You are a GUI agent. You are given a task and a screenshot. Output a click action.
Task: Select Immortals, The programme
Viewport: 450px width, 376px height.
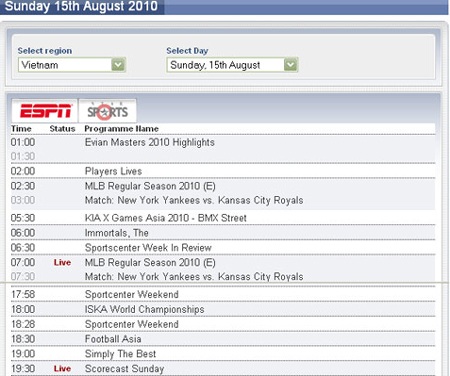coord(117,233)
